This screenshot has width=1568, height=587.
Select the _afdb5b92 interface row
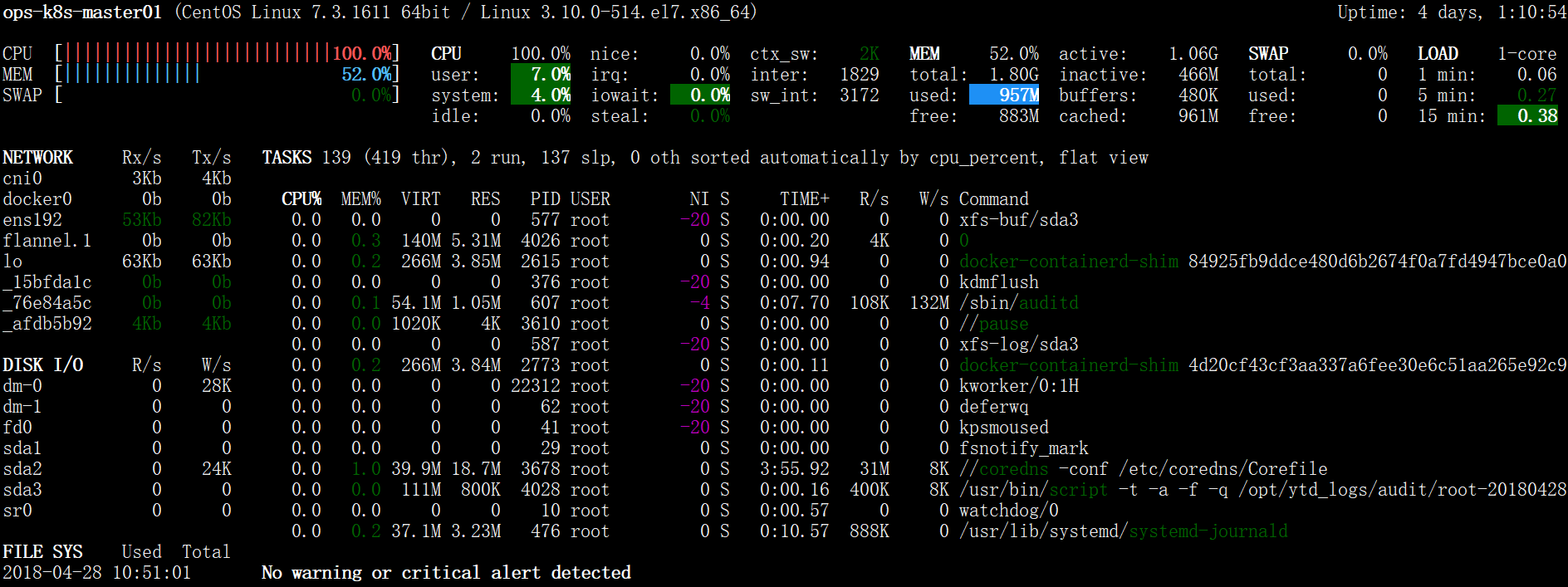(117, 324)
